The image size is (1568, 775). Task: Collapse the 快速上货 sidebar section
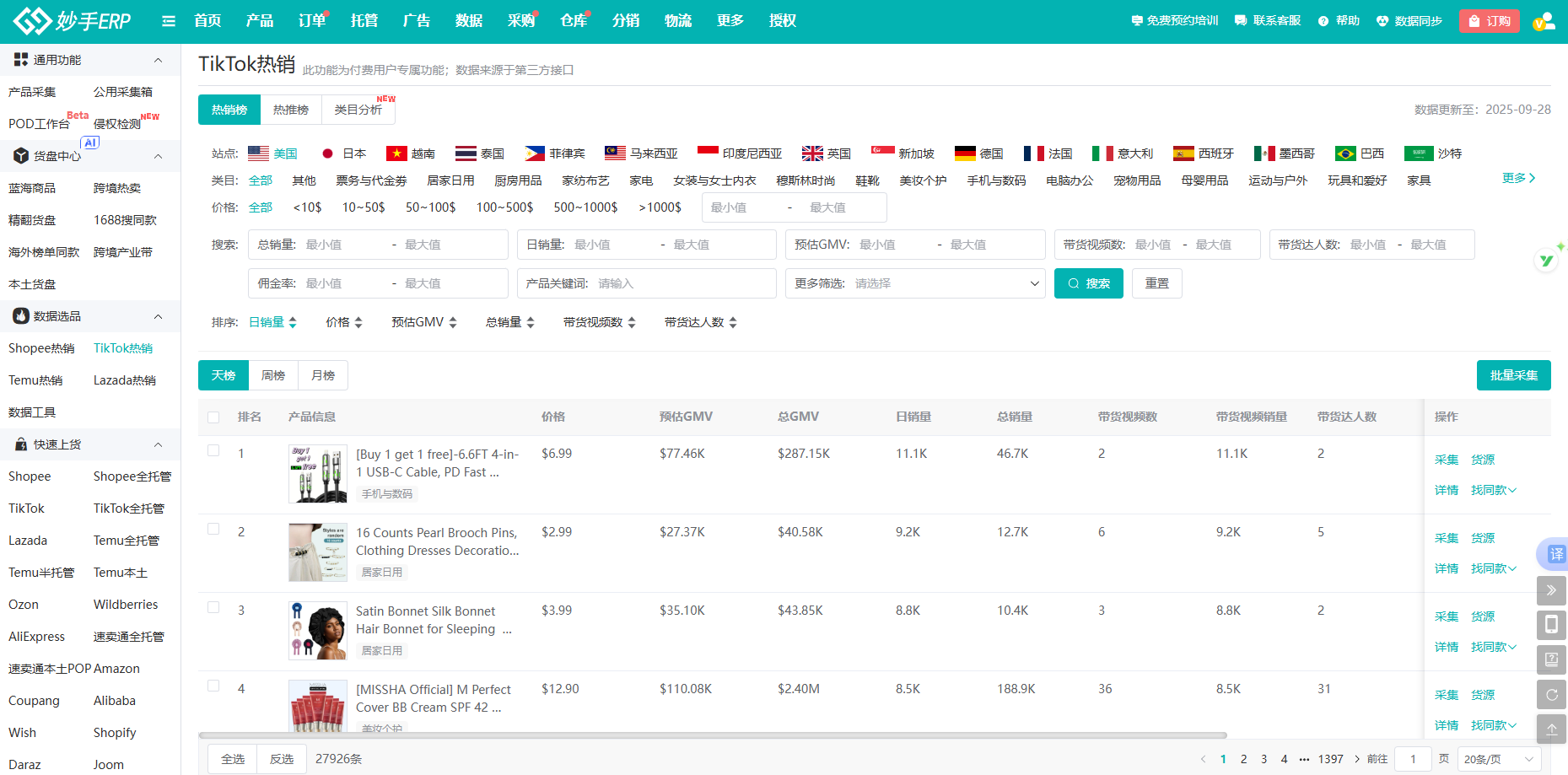[x=158, y=444]
